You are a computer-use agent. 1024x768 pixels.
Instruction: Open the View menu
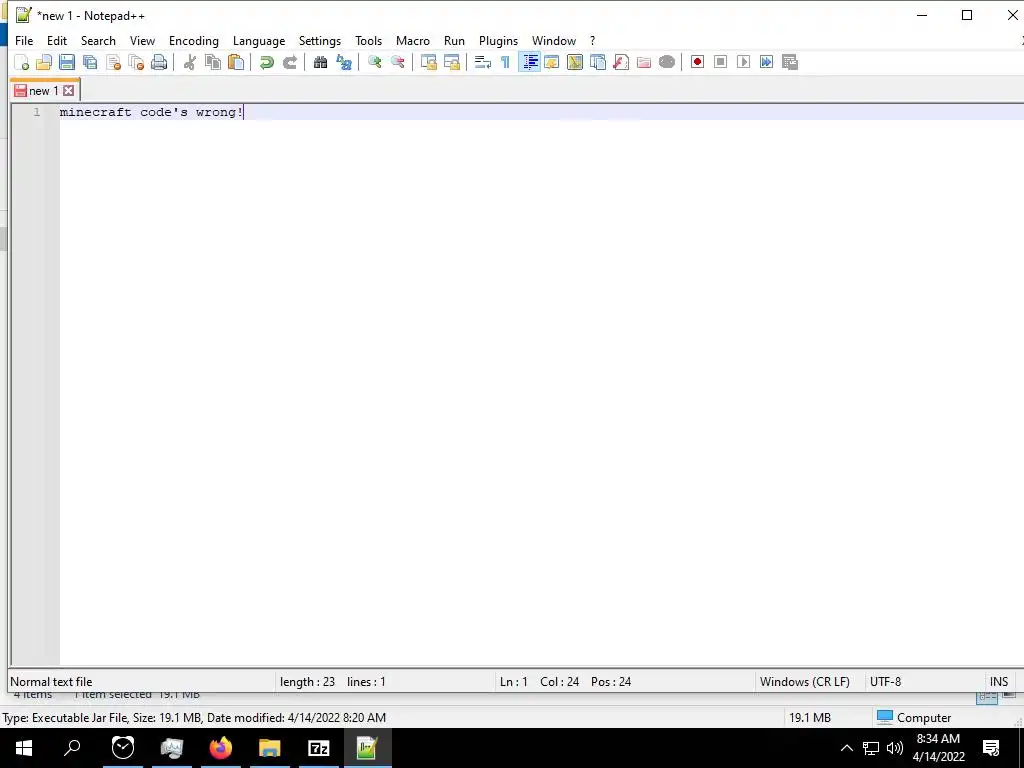pyautogui.click(x=142, y=40)
